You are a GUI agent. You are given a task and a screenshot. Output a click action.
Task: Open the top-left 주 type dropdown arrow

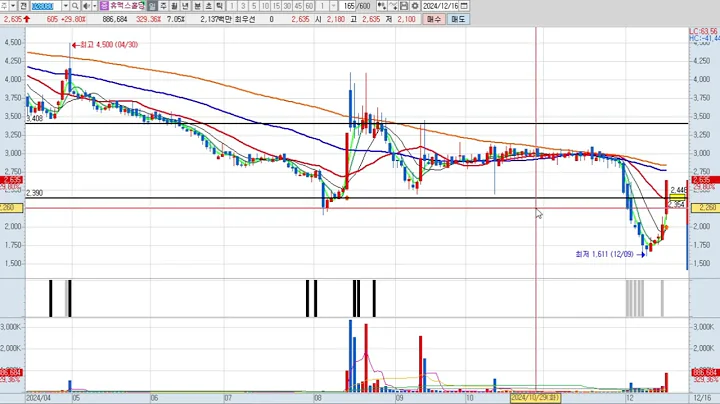[x=13, y=6]
